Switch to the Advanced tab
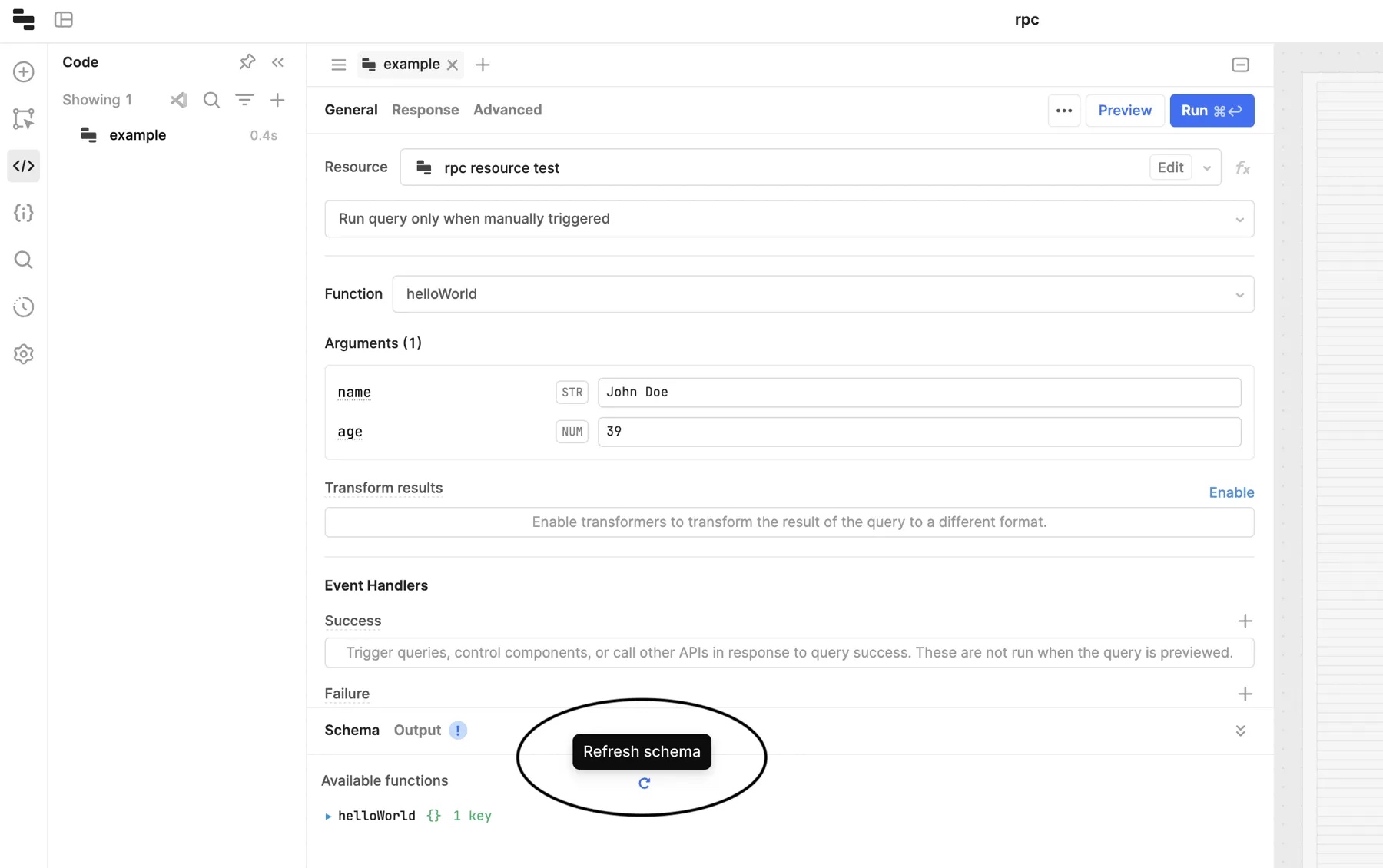Image resolution: width=1383 pixels, height=868 pixels. (507, 110)
